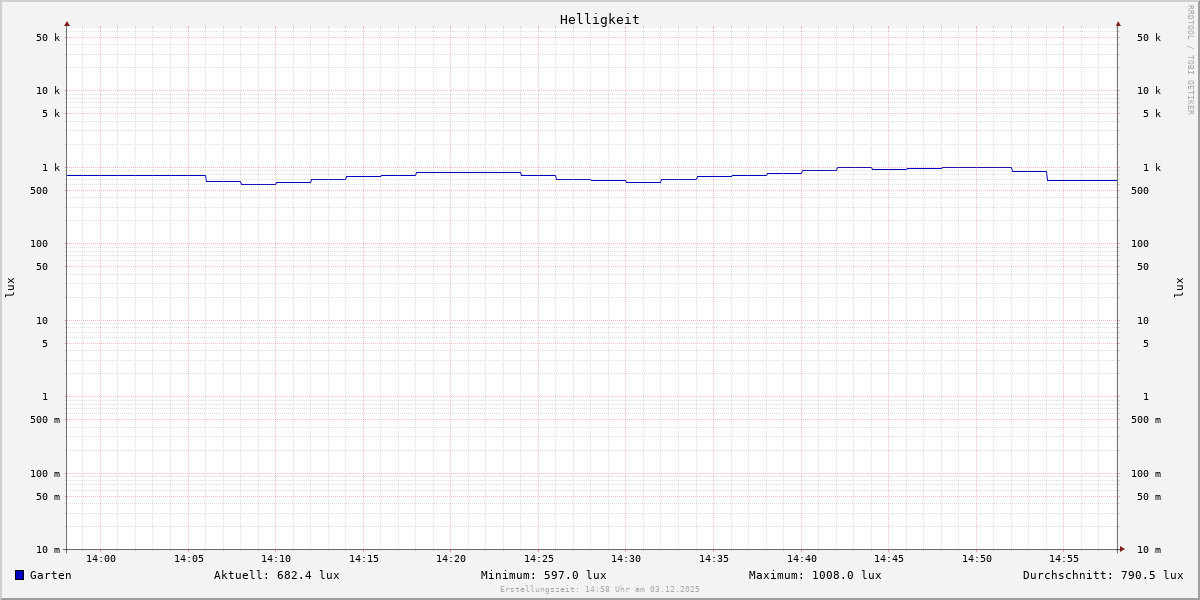The image size is (1200, 600).
Task: Click the 14:00 time axis label
Action: [x=101, y=559]
